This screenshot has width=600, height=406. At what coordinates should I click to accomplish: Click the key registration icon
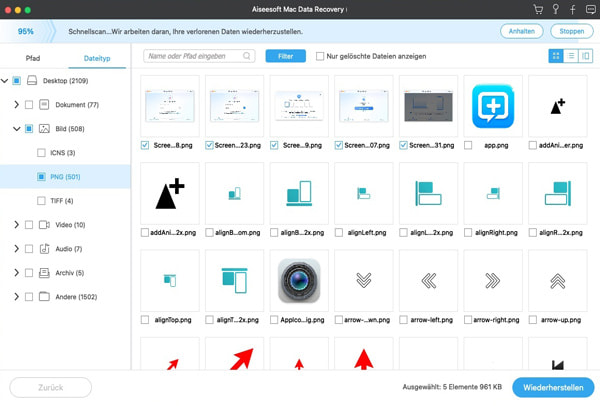(x=556, y=10)
